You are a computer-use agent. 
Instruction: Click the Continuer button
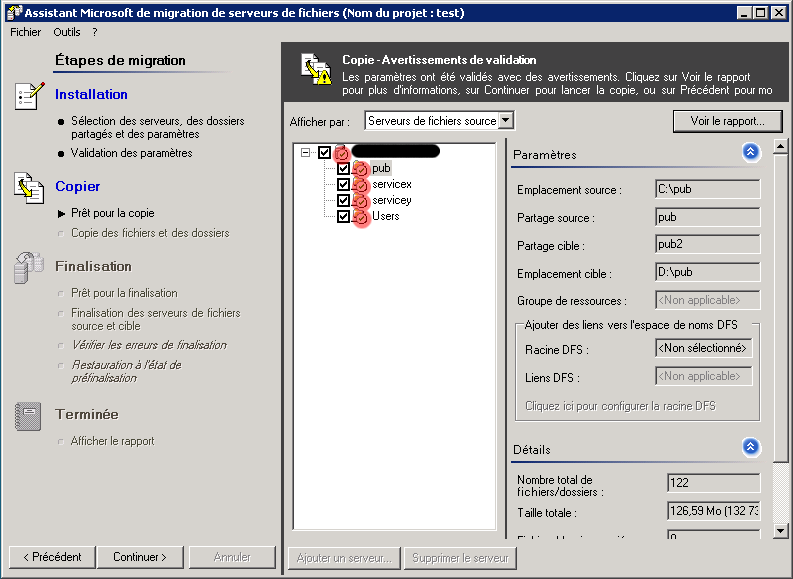(x=139, y=557)
